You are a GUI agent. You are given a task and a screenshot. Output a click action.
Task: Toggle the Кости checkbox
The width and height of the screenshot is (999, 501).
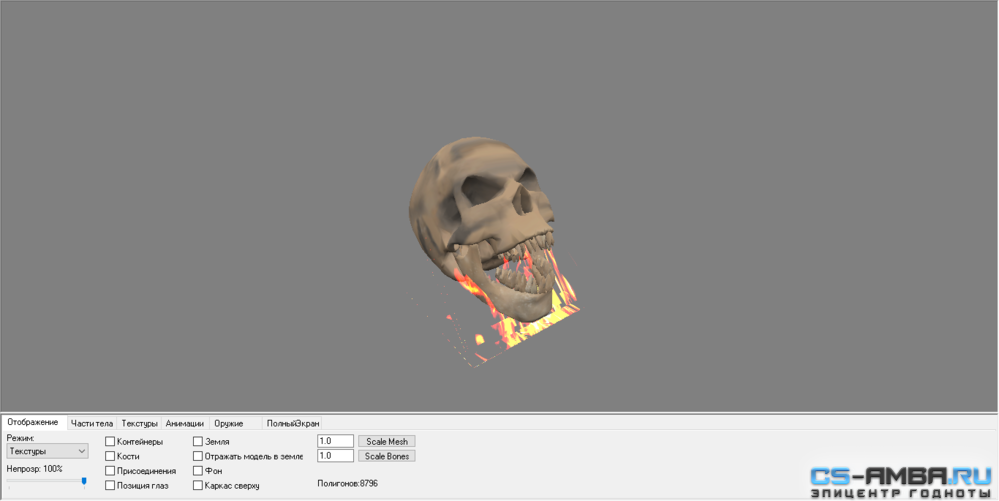[110, 456]
